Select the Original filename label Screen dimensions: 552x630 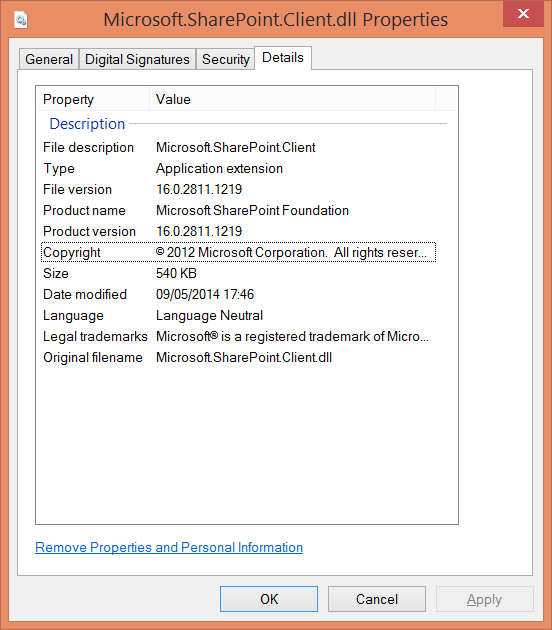click(93, 357)
